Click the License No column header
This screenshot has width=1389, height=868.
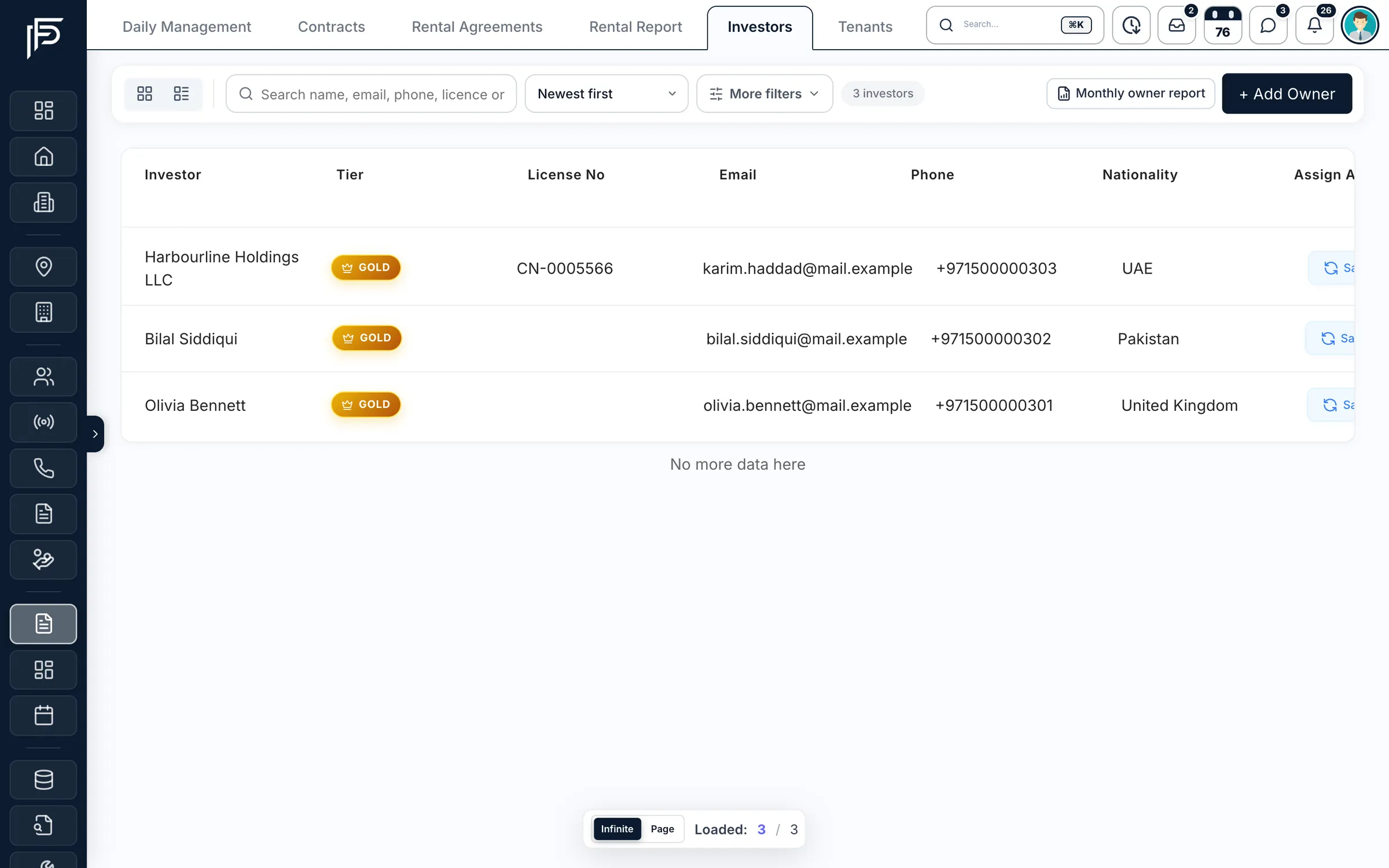click(566, 175)
